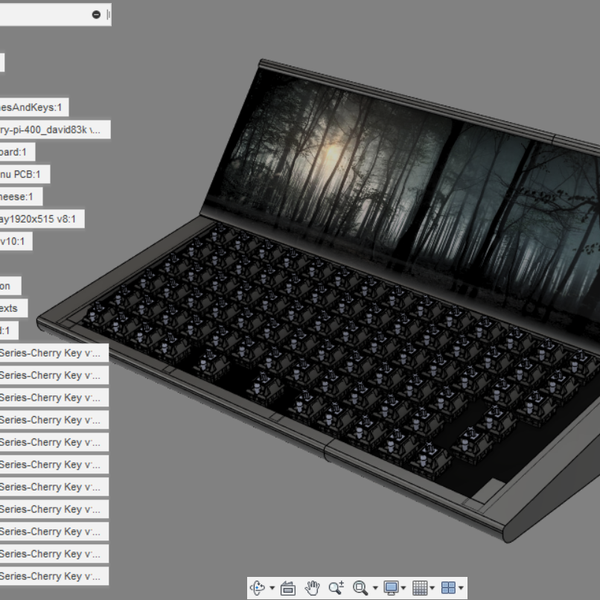This screenshot has height=600, width=600.
Task: Open the Zoom Window dropdown arrow
Action: pos(374,589)
